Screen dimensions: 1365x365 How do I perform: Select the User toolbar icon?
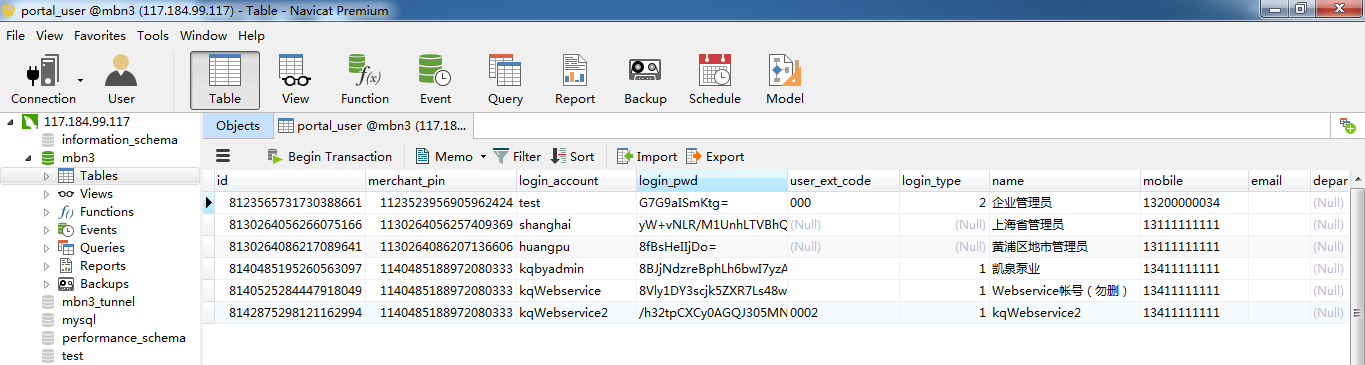[121, 80]
